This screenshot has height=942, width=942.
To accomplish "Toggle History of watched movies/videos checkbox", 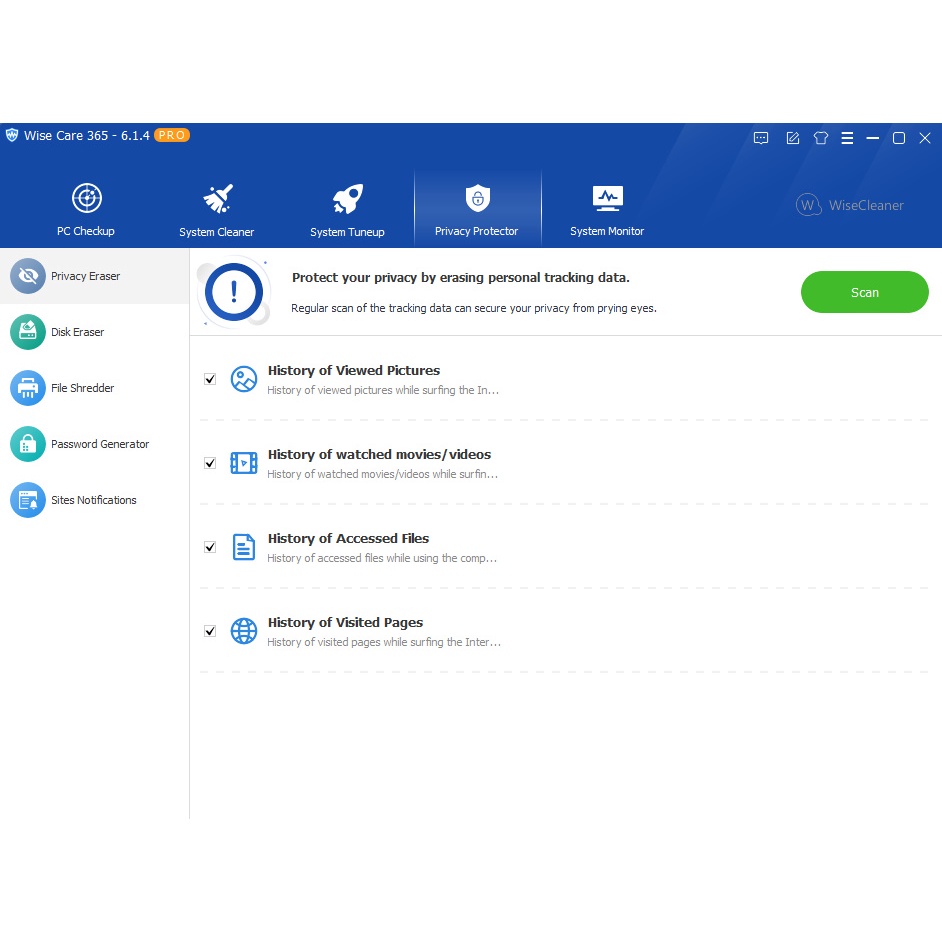I will (210, 463).
